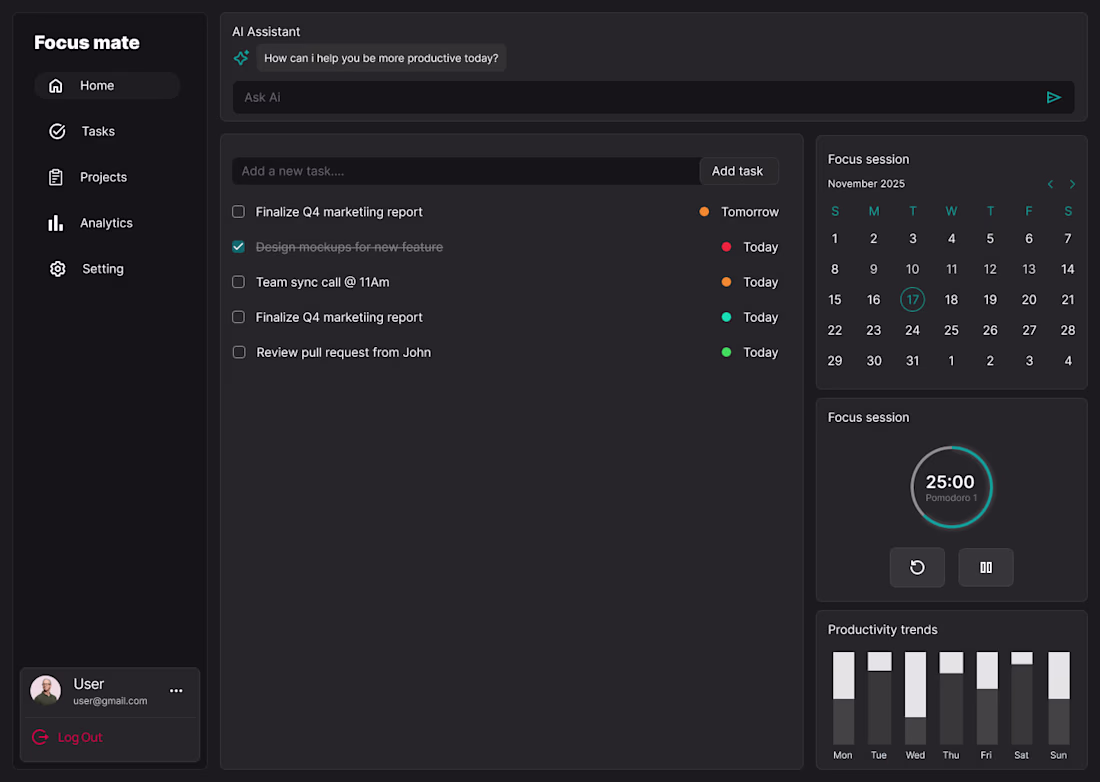Uncheck the Design mockups task

239,247
